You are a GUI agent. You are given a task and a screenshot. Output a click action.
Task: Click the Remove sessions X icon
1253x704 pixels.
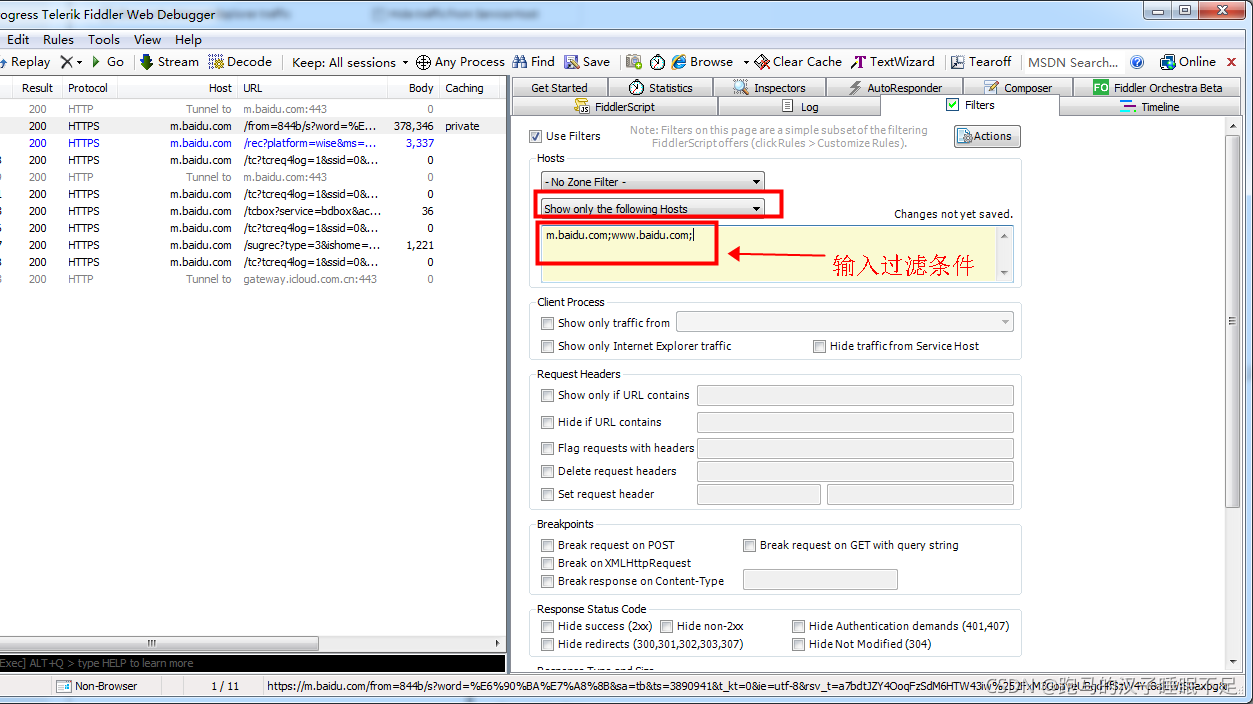point(66,62)
